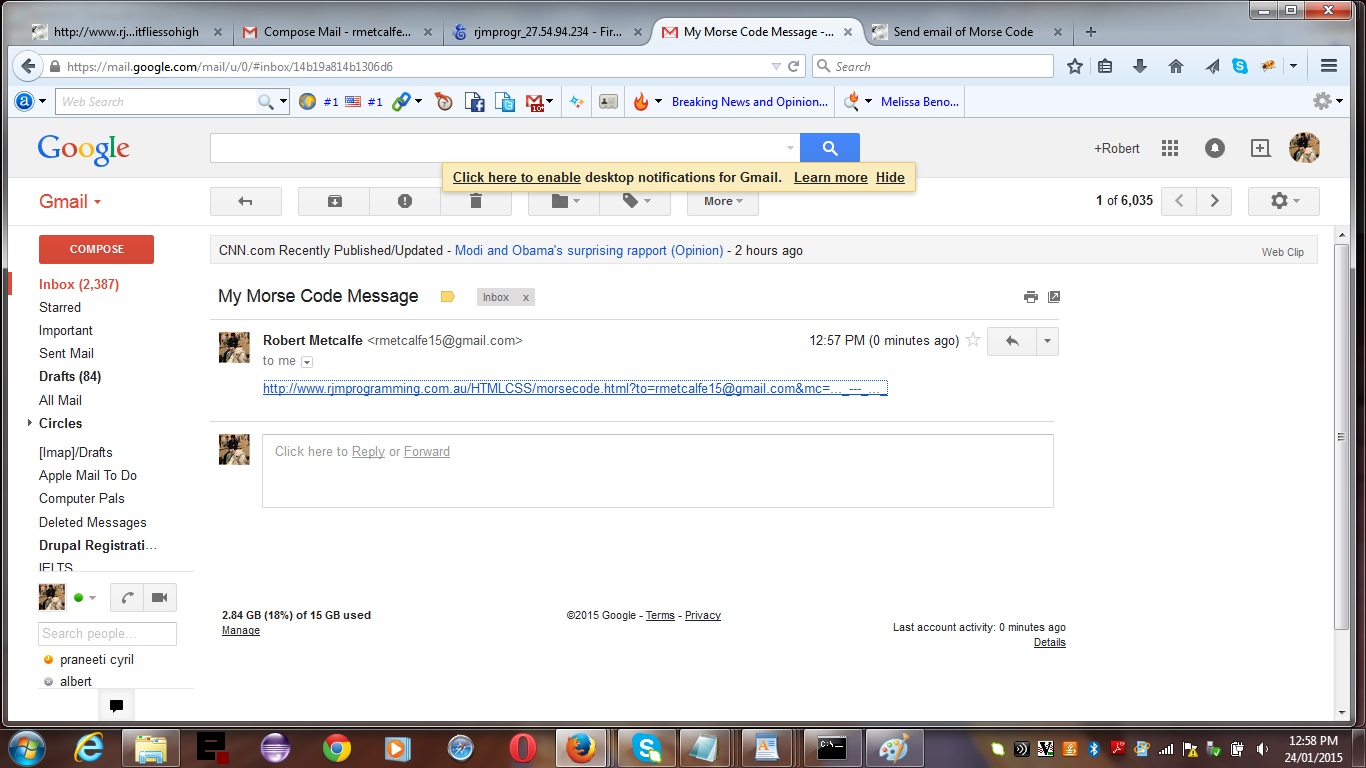Click the Back to Inbox arrow button
Viewport: 1366px width, 768px height.
tap(246, 201)
